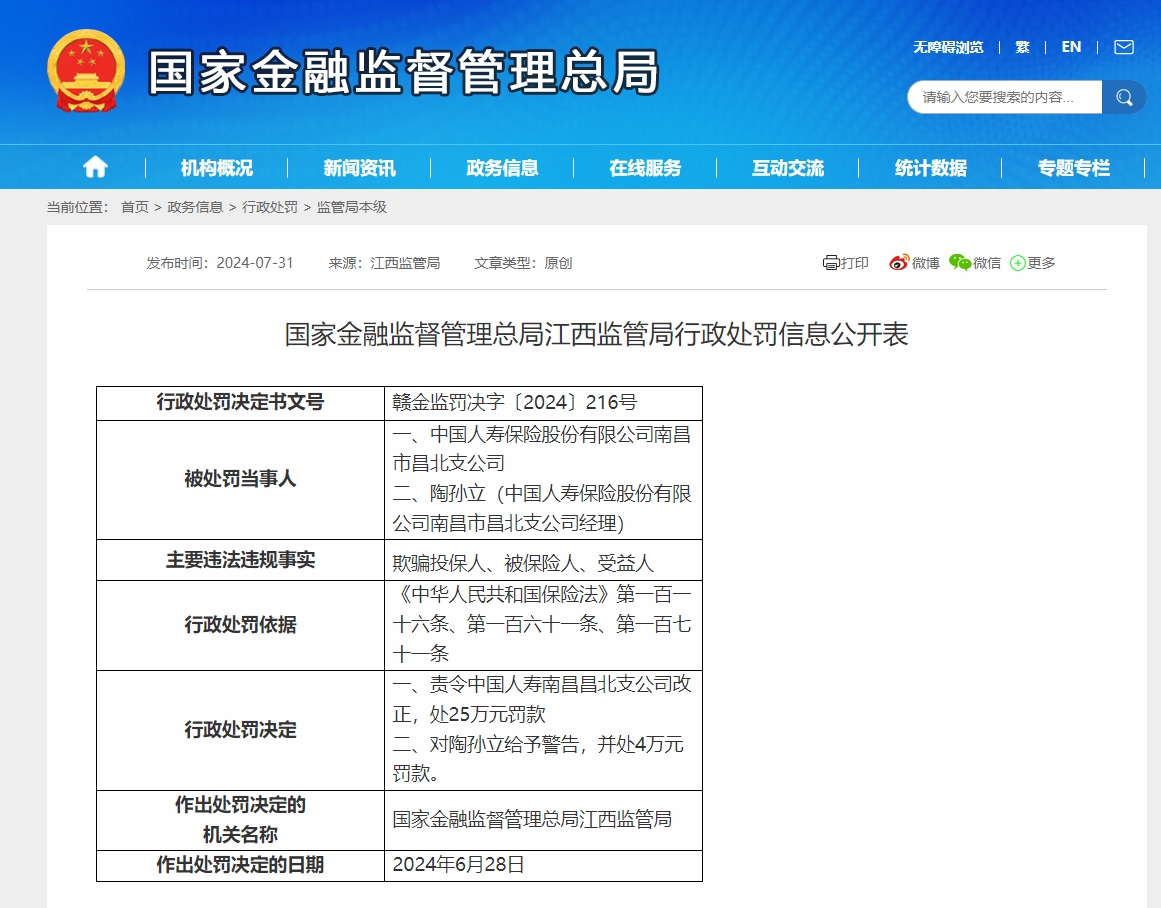
Task: Click header cell 行政处罚决定
Action: click(x=241, y=730)
